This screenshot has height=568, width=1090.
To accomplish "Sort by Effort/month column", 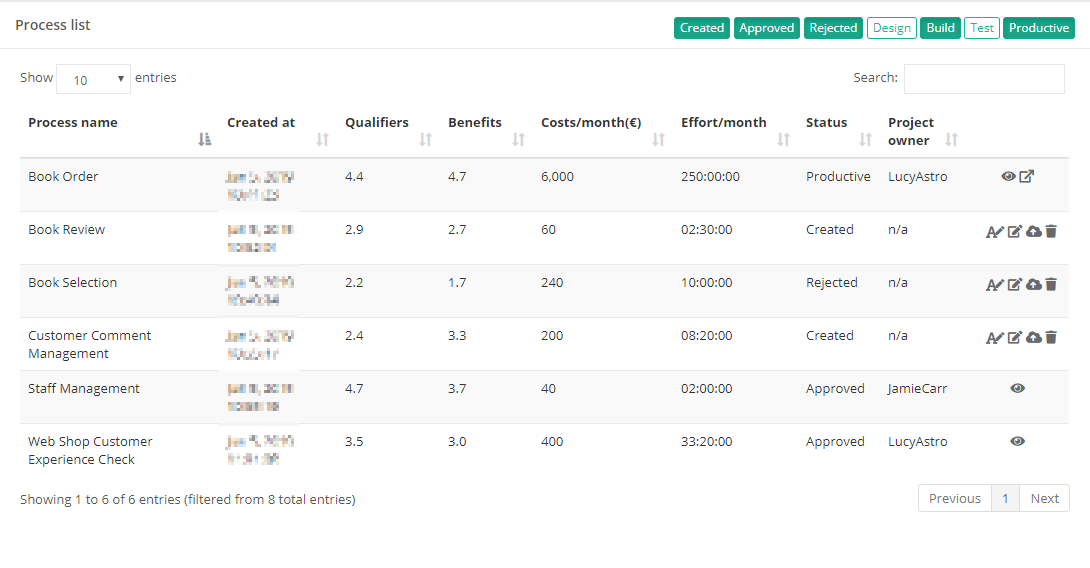I will click(783, 140).
